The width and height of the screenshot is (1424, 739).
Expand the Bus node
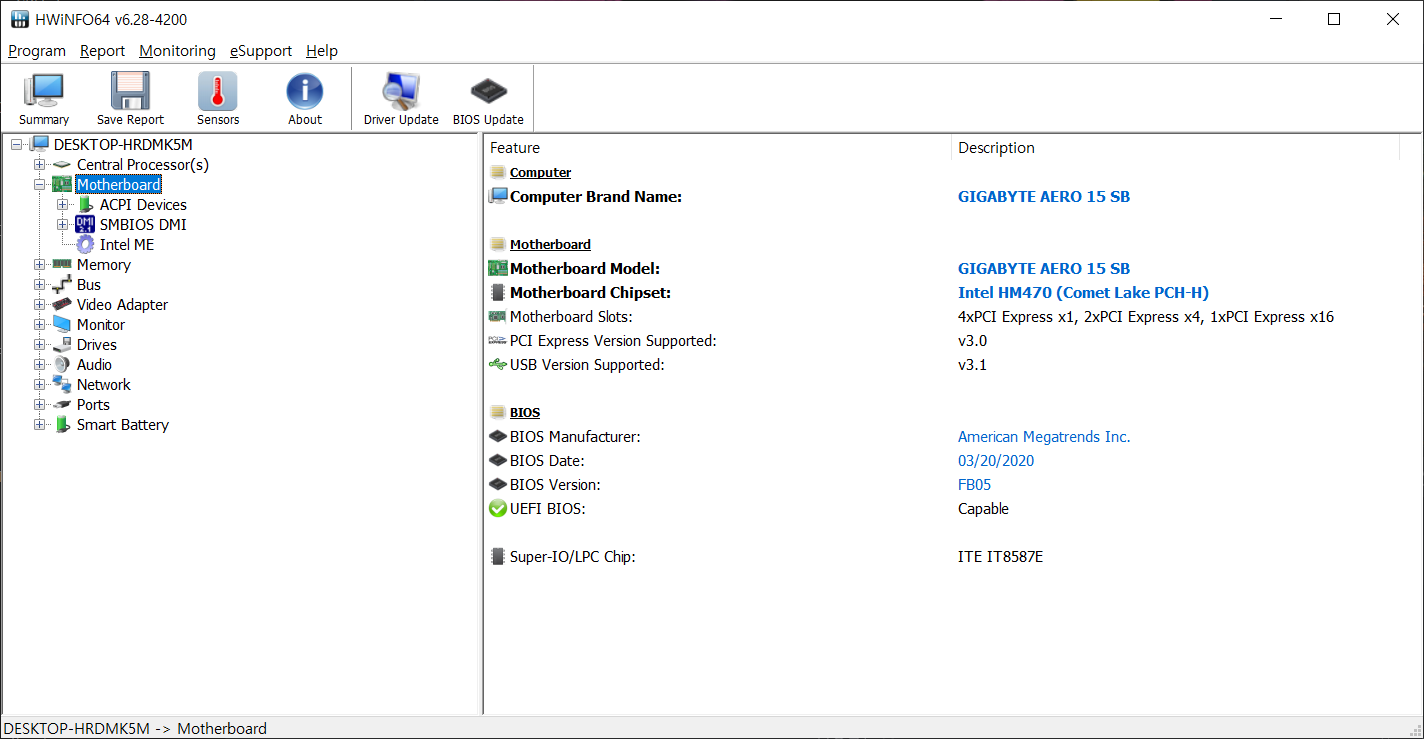(x=39, y=285)
